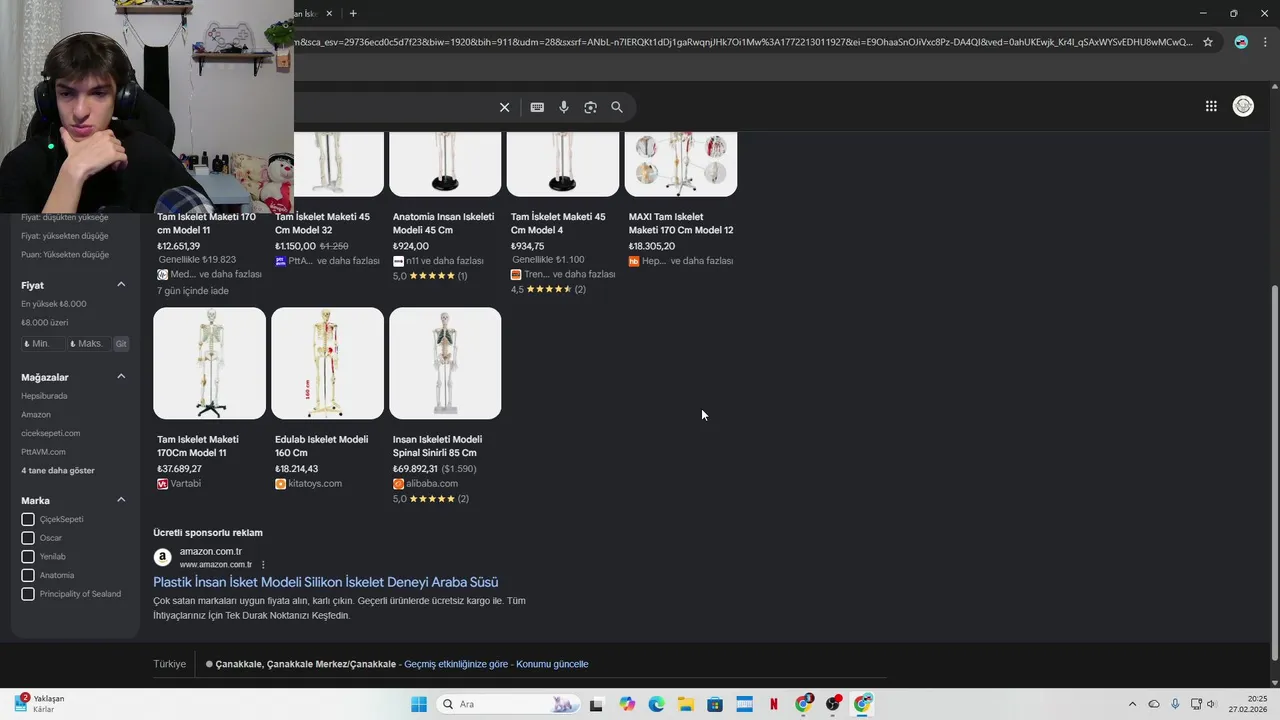Start voice search with microphone icon
Image resolution: width=1280 pixels, height=720 pixels.
[564, 107]
